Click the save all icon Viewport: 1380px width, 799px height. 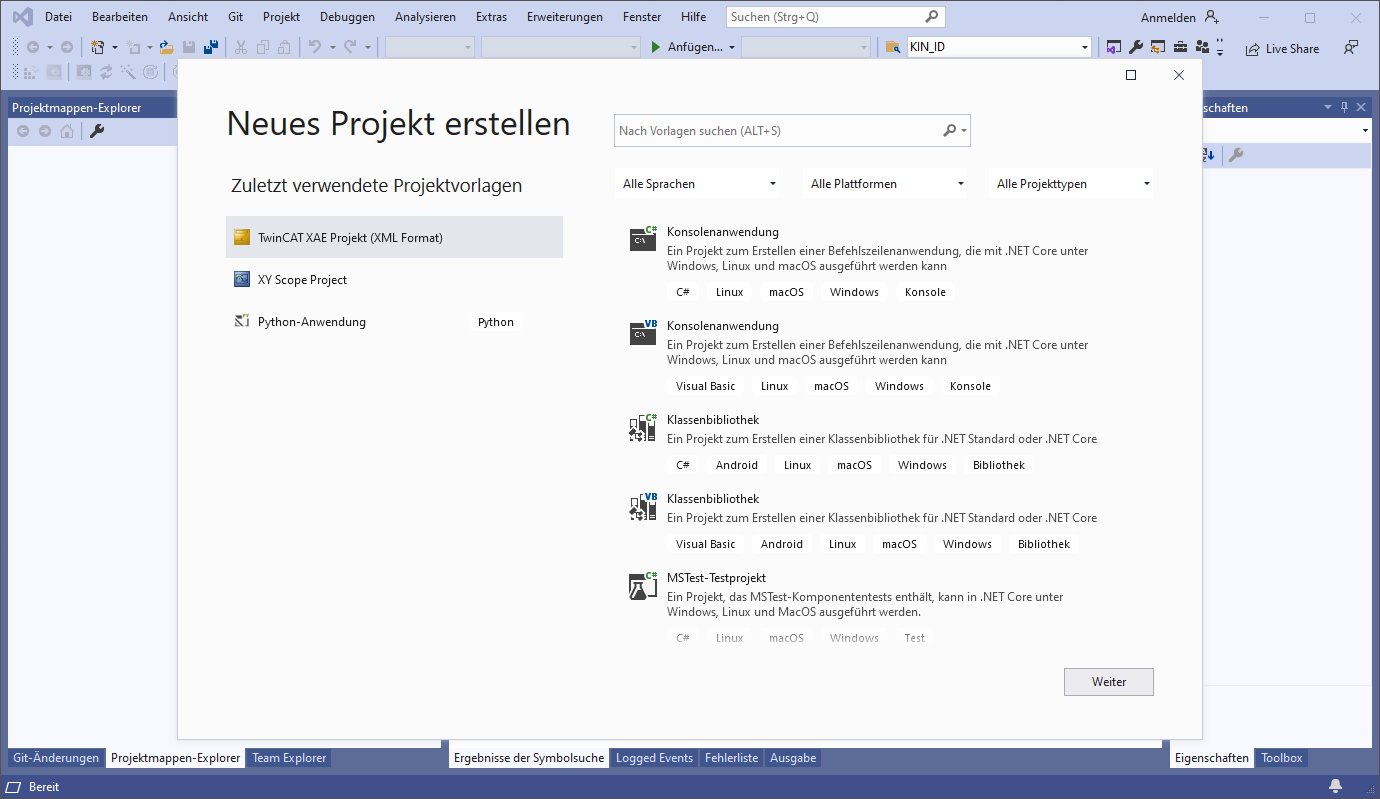(x=211, y=47)
